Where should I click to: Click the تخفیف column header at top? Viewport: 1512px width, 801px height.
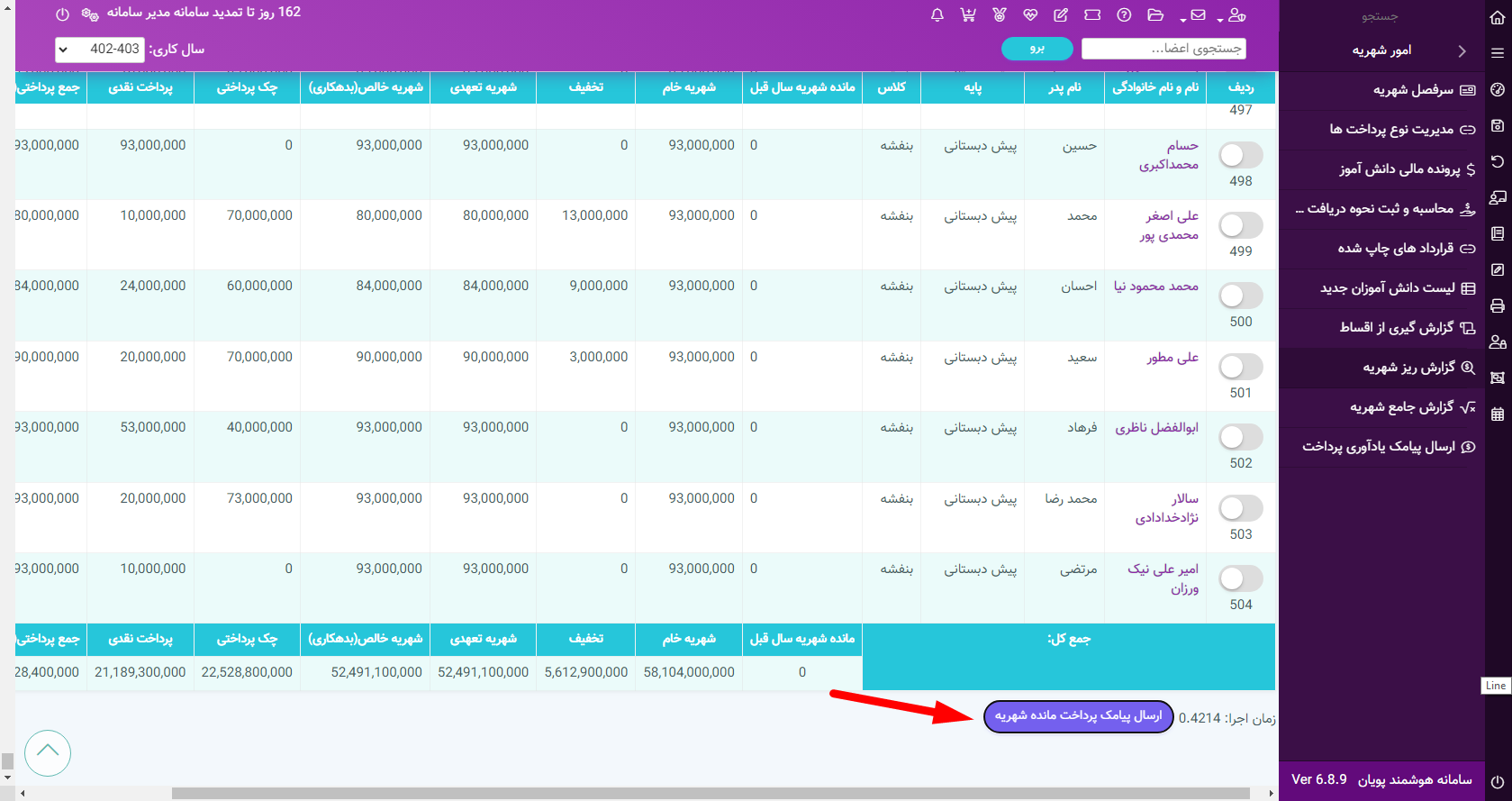(x=586, y=88)
